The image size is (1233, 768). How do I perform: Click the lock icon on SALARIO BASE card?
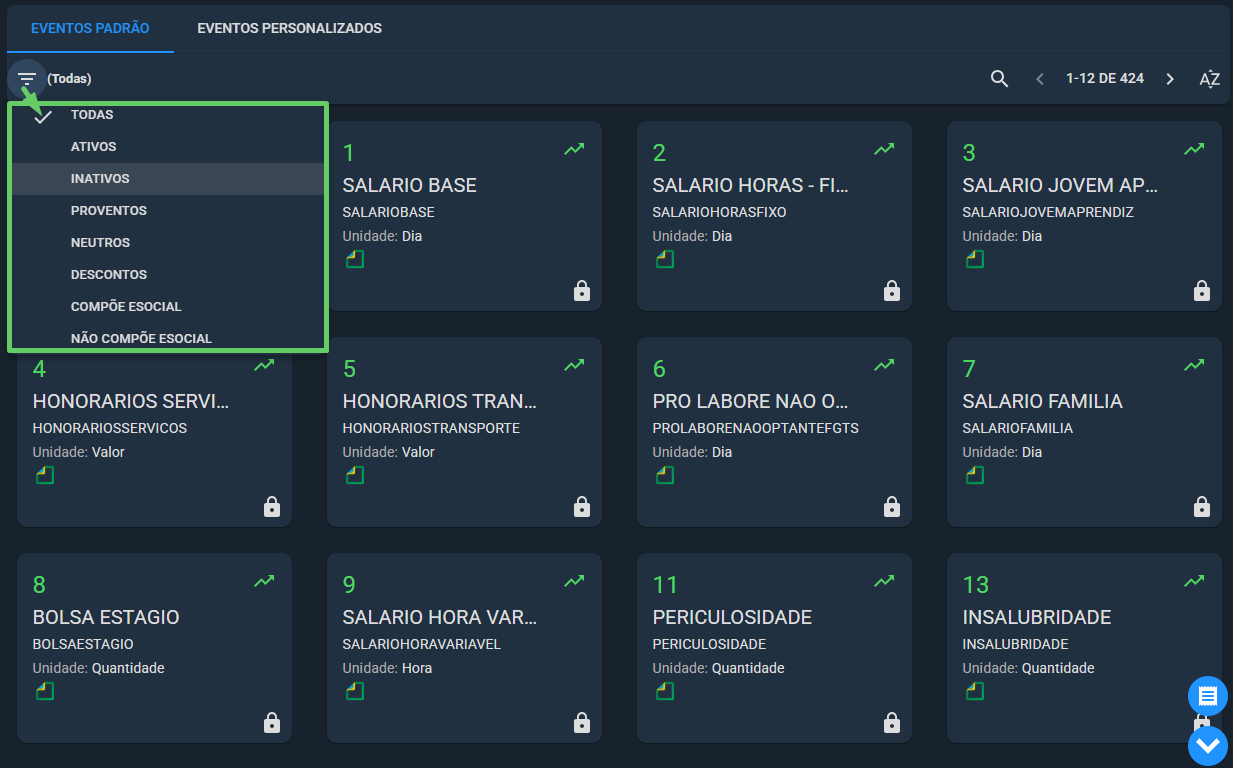click(x=582, y=291)
